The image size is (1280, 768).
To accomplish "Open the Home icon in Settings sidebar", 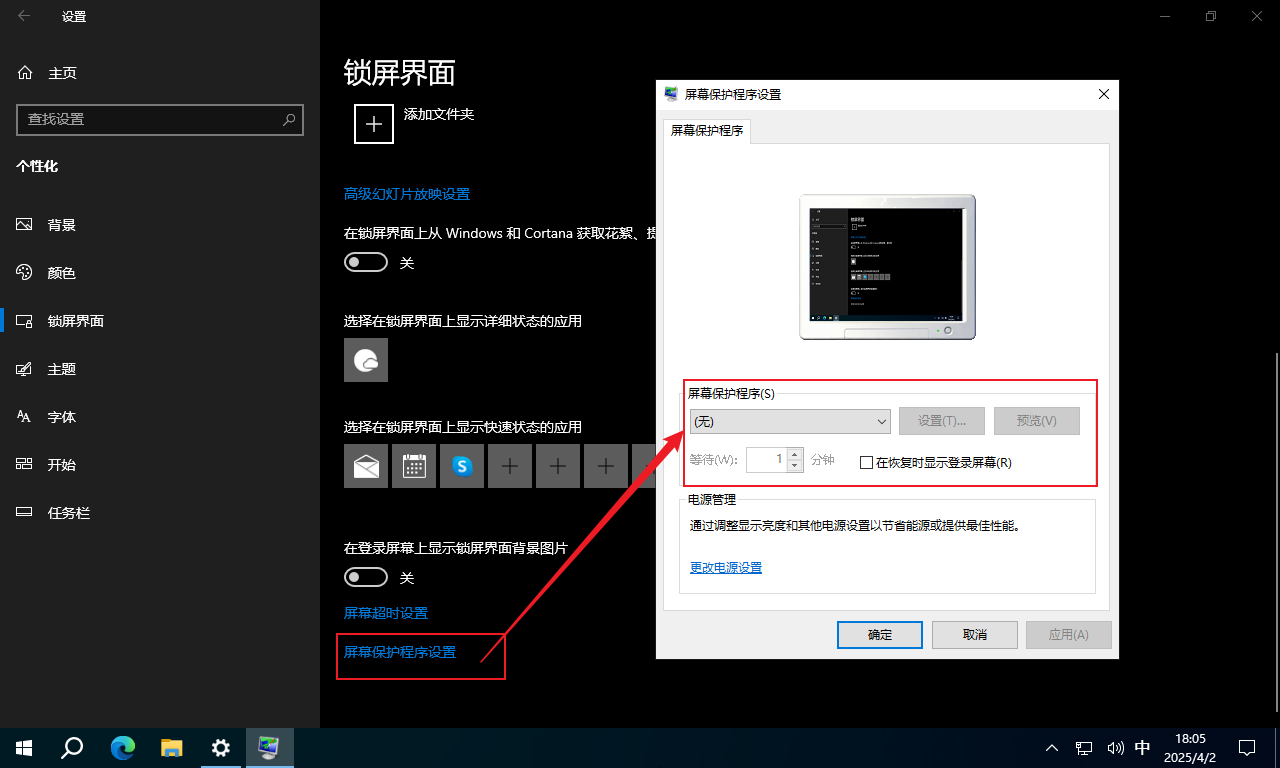I will pyautogui.click(x=25, y=73).
